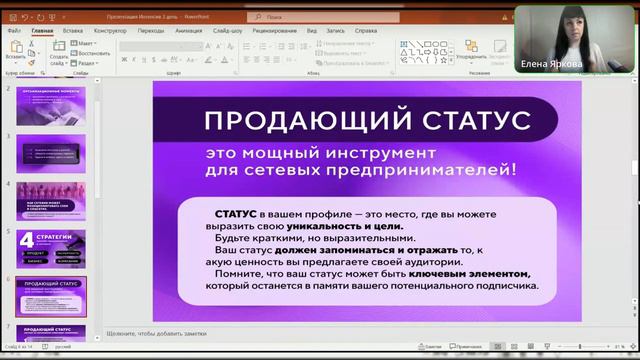Open the Layout (Макет) dropdown

click(83, 43)
